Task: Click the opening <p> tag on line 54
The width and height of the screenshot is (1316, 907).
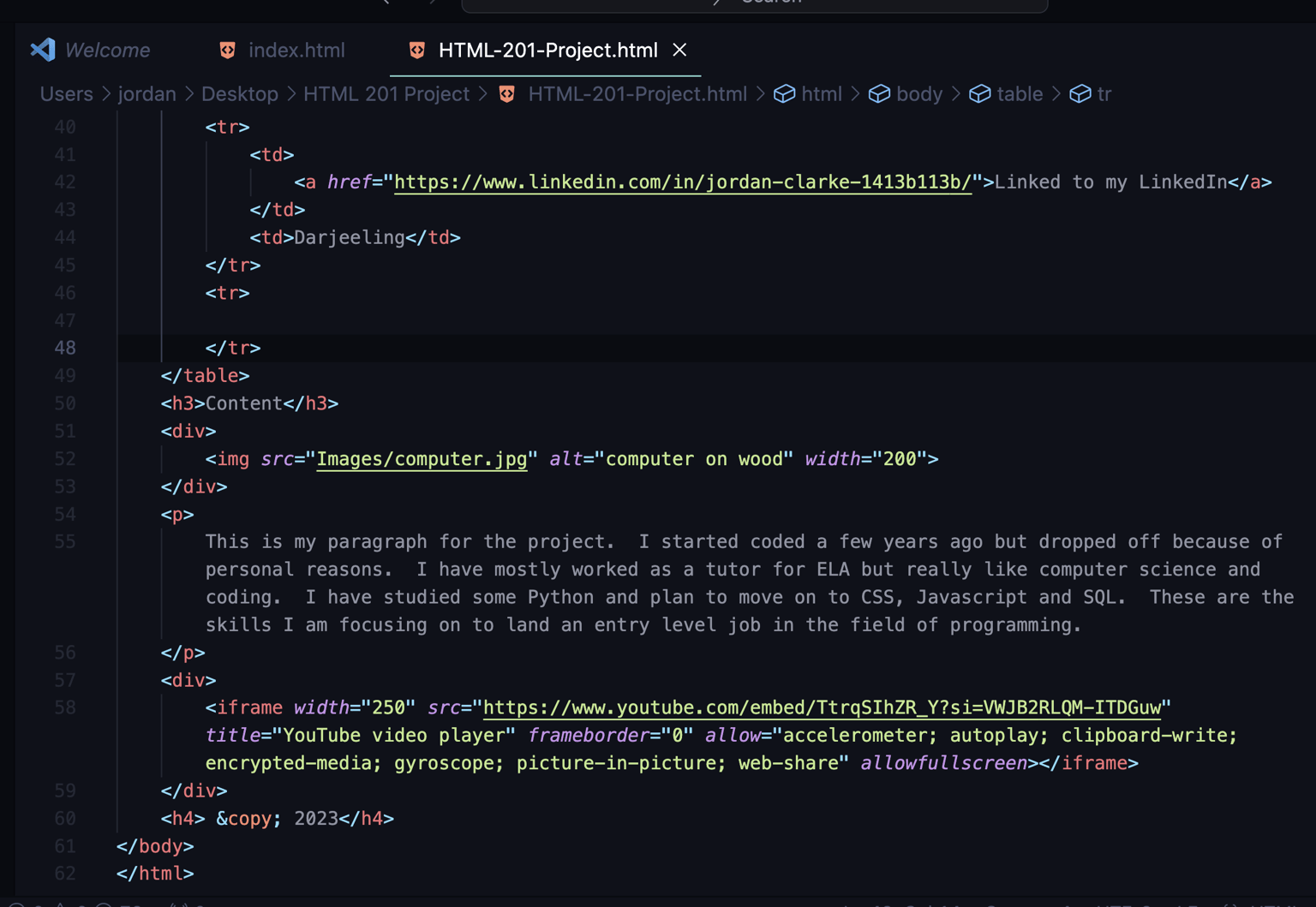Action: click(177, 515)
